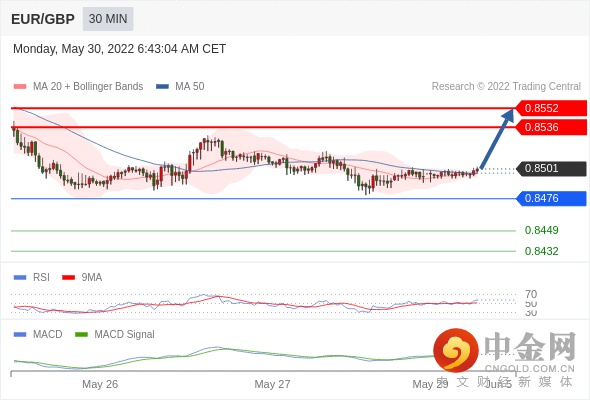Select the 0.8552 resistance price tag
This screenshot has height=400, width=590.
(551, 108)
